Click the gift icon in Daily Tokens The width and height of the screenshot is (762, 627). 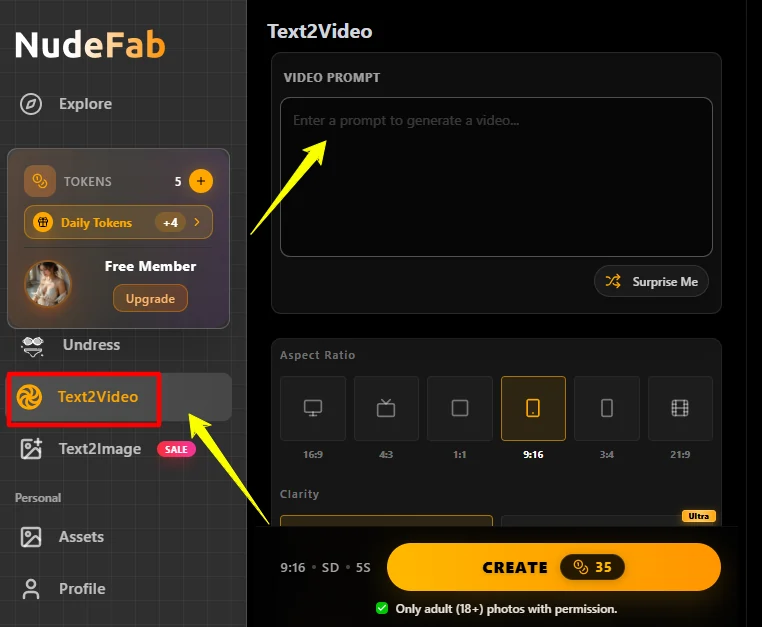(x=43, y=223)
